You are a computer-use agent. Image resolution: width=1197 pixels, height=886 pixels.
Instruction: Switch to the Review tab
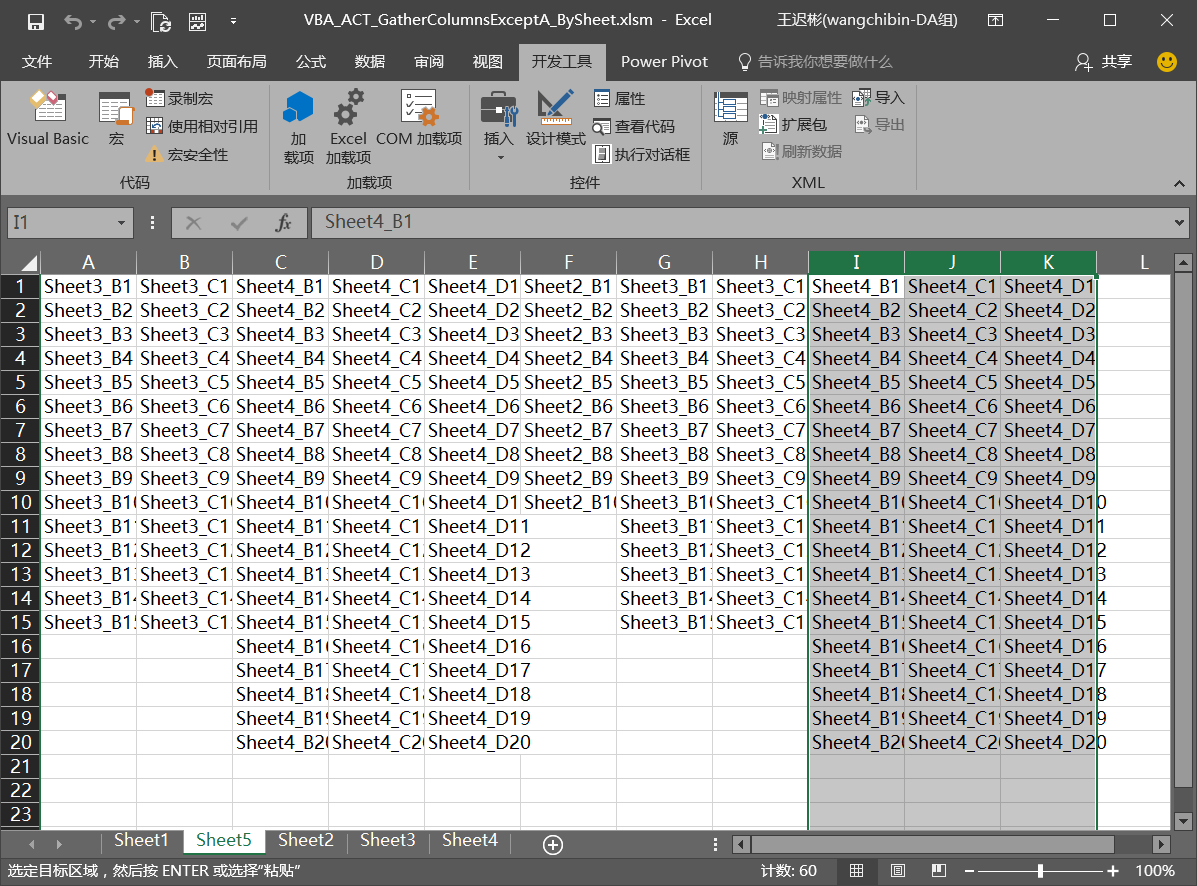click(429, 62)
